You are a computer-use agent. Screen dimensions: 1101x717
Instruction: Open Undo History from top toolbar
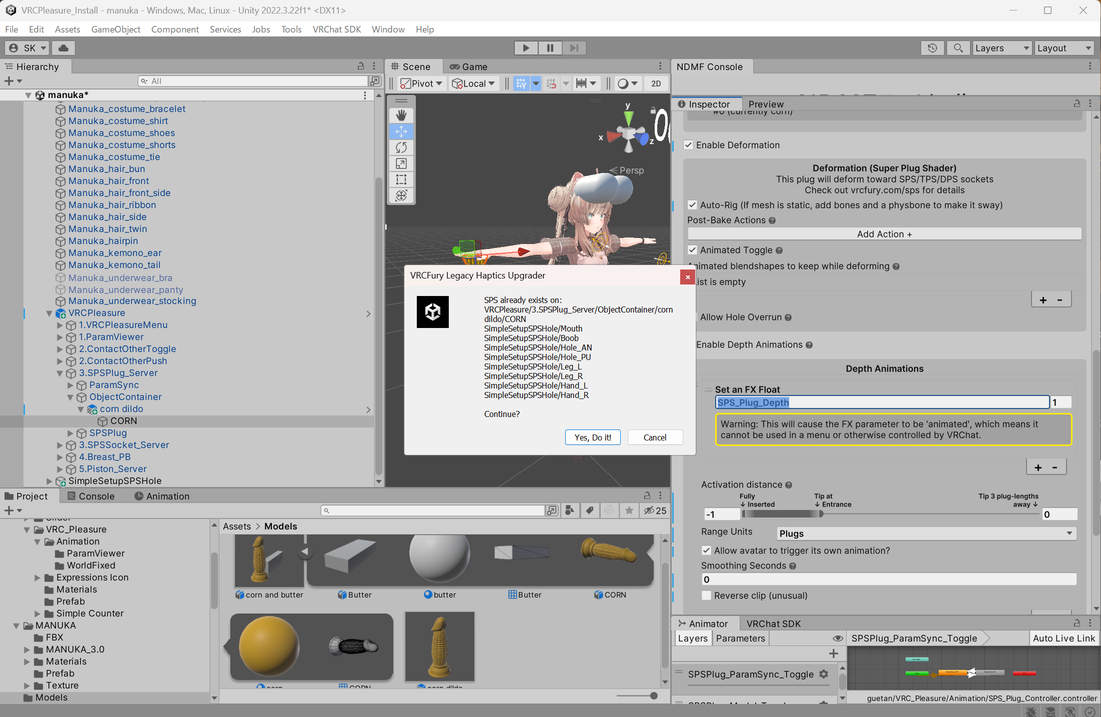932,48
